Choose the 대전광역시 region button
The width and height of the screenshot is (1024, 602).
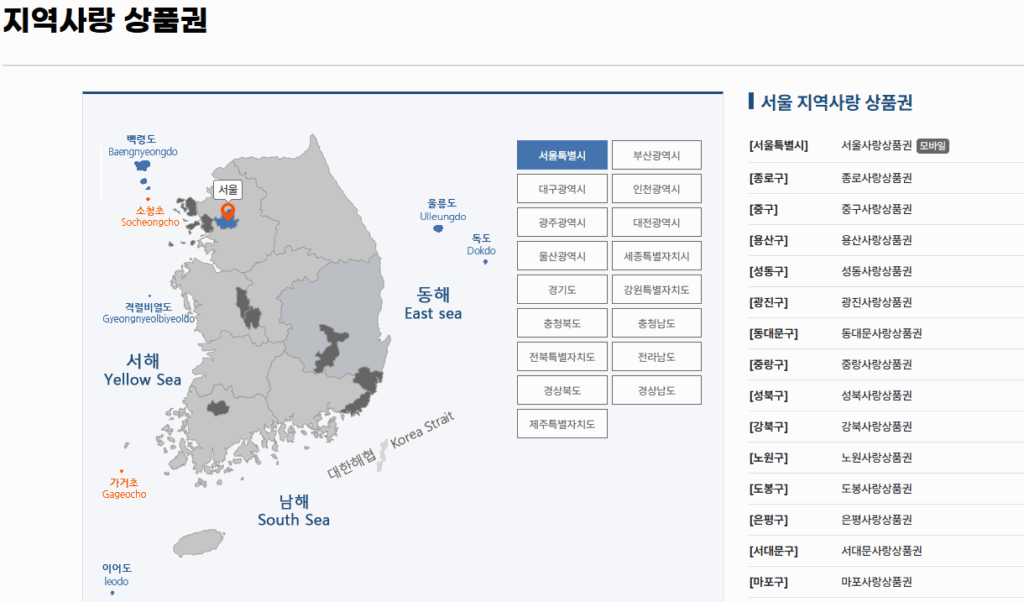tap(657, 223)
